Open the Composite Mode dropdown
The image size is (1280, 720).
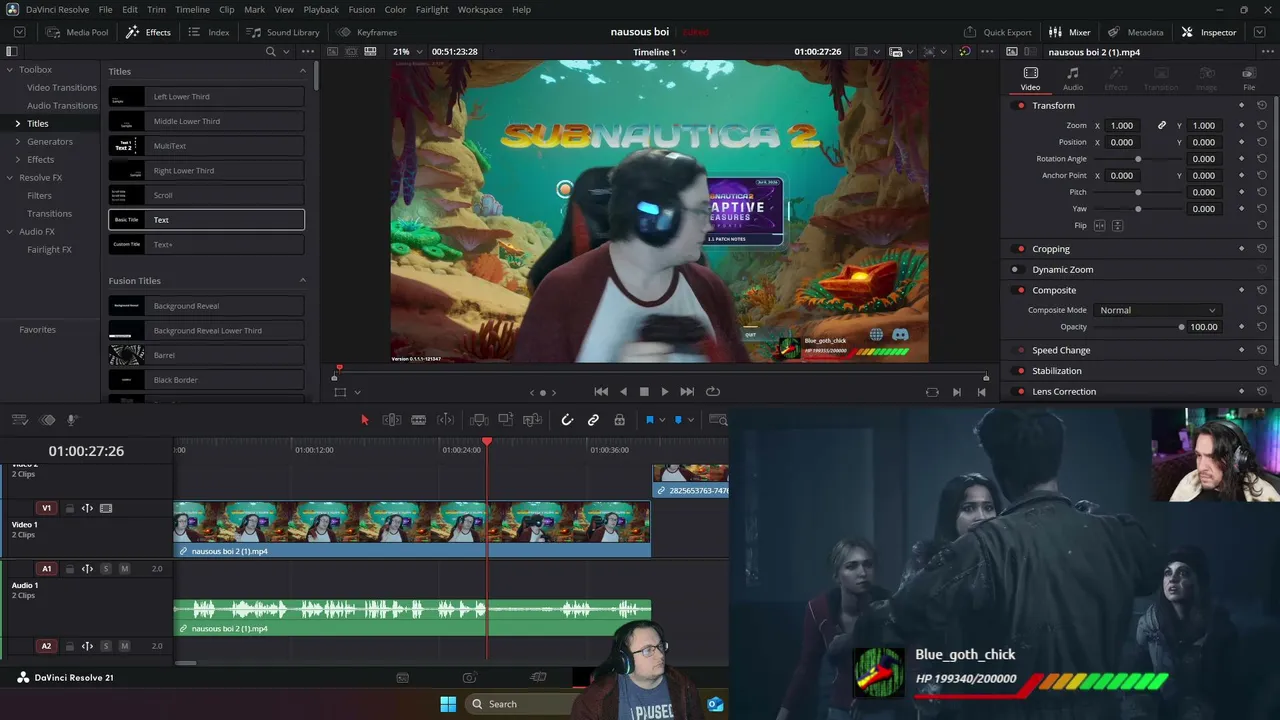pos(1157,310)
